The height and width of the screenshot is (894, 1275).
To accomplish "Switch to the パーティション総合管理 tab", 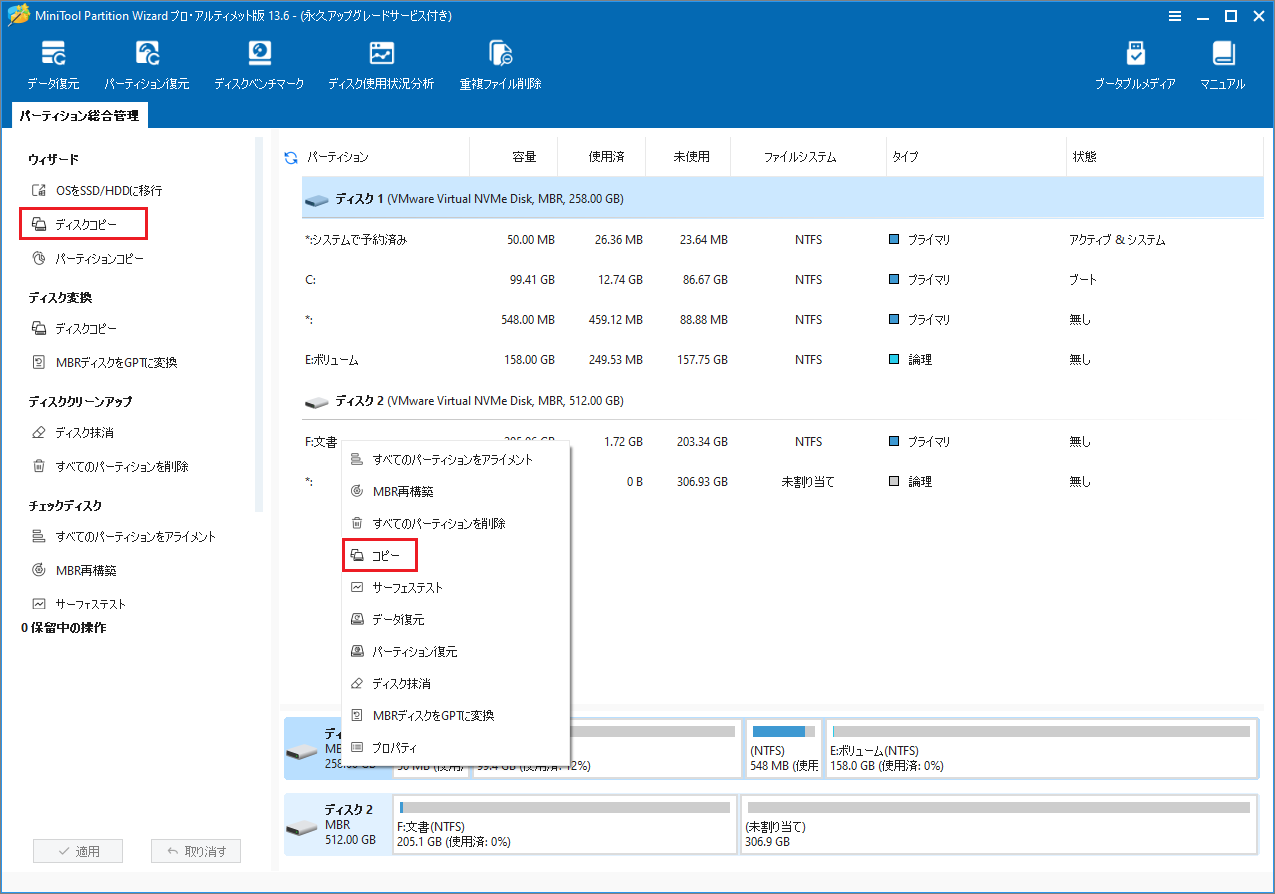I will click(80, 116).
